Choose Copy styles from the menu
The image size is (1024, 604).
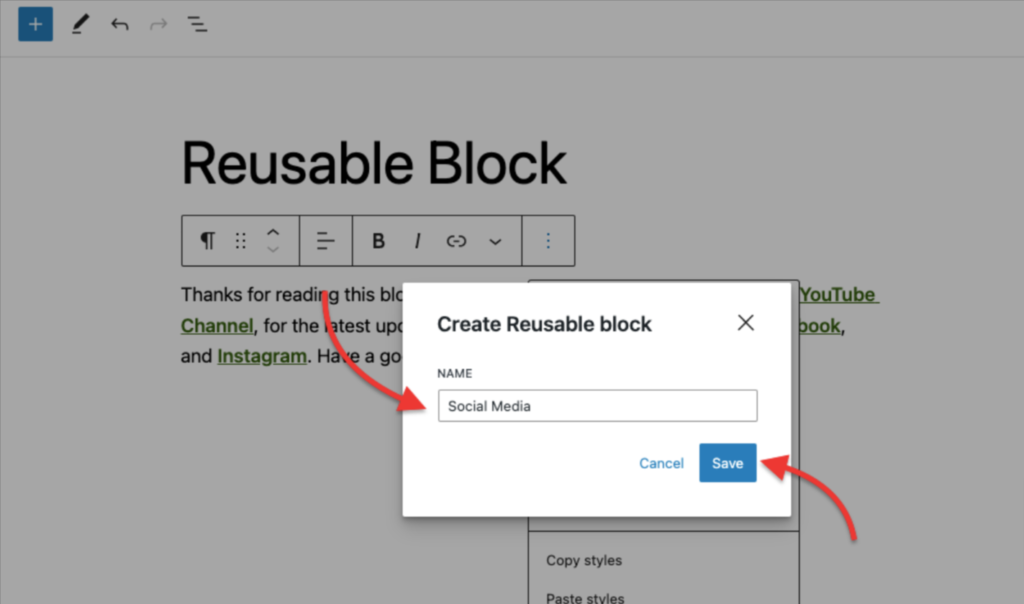click(584, 560)
